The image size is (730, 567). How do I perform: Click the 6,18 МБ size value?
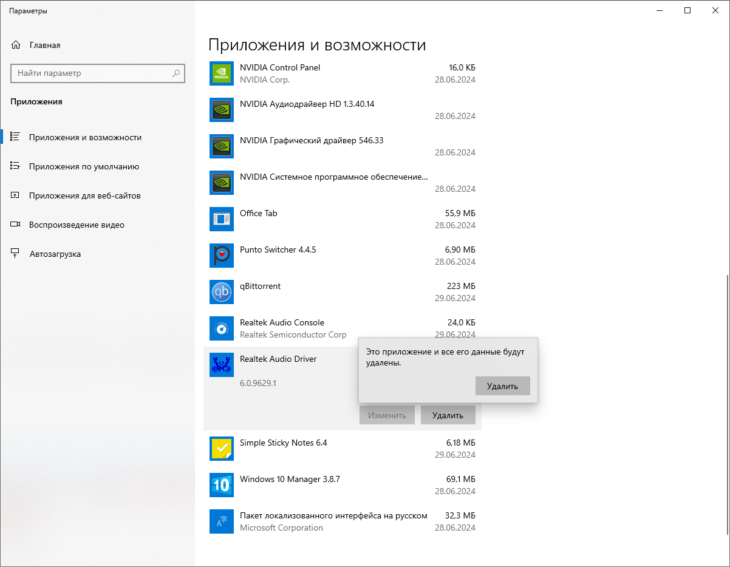tap(460, 443)
